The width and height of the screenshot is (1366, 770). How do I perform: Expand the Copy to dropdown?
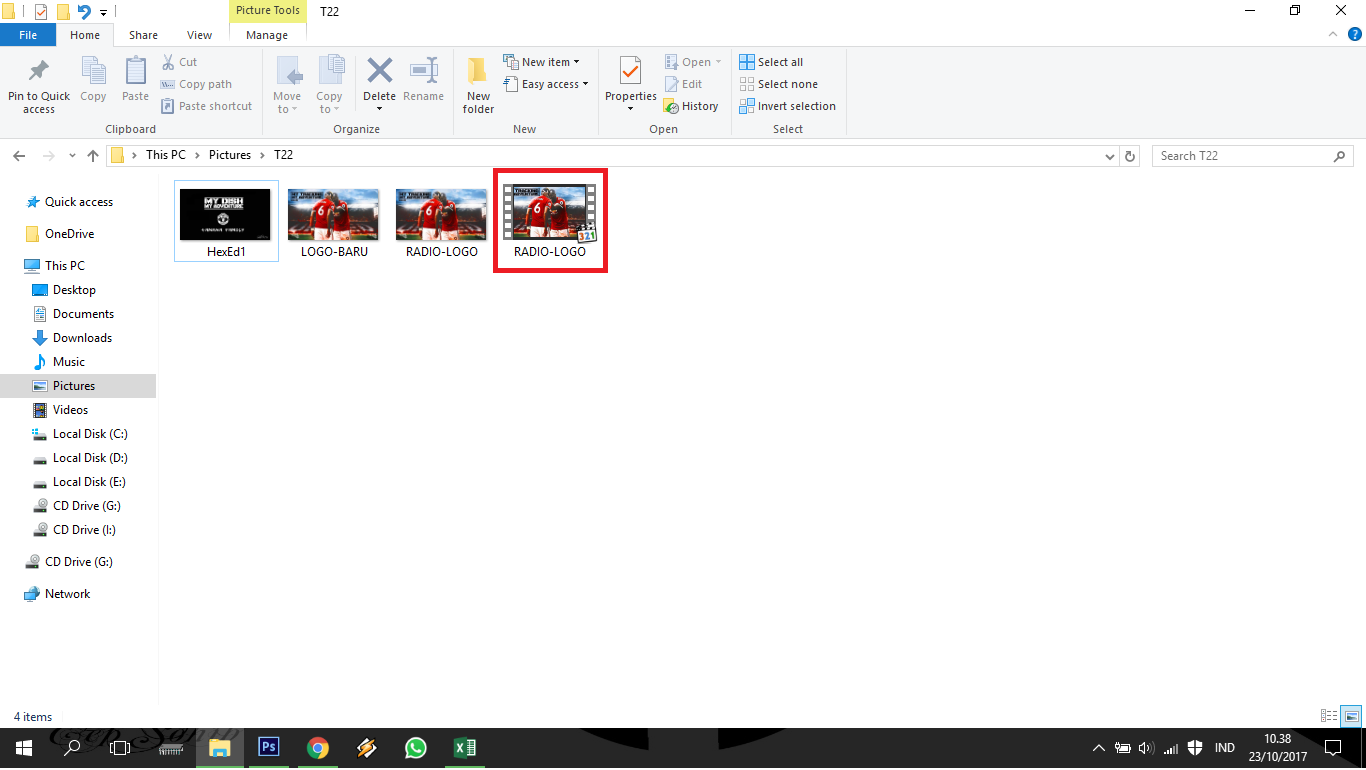[x=329, y=110]
